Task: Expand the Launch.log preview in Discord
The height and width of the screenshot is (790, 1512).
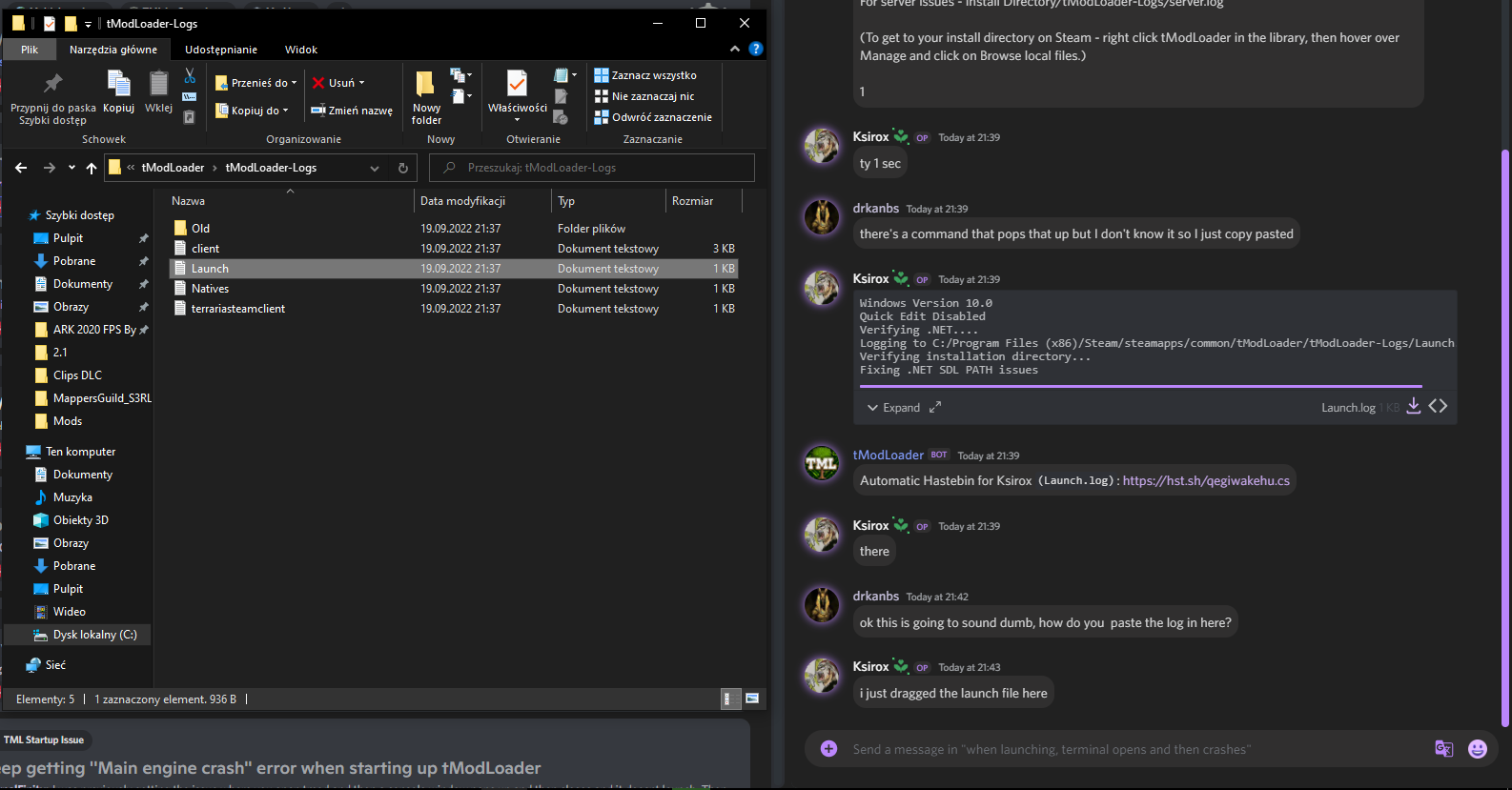Action: click(893, 407)
